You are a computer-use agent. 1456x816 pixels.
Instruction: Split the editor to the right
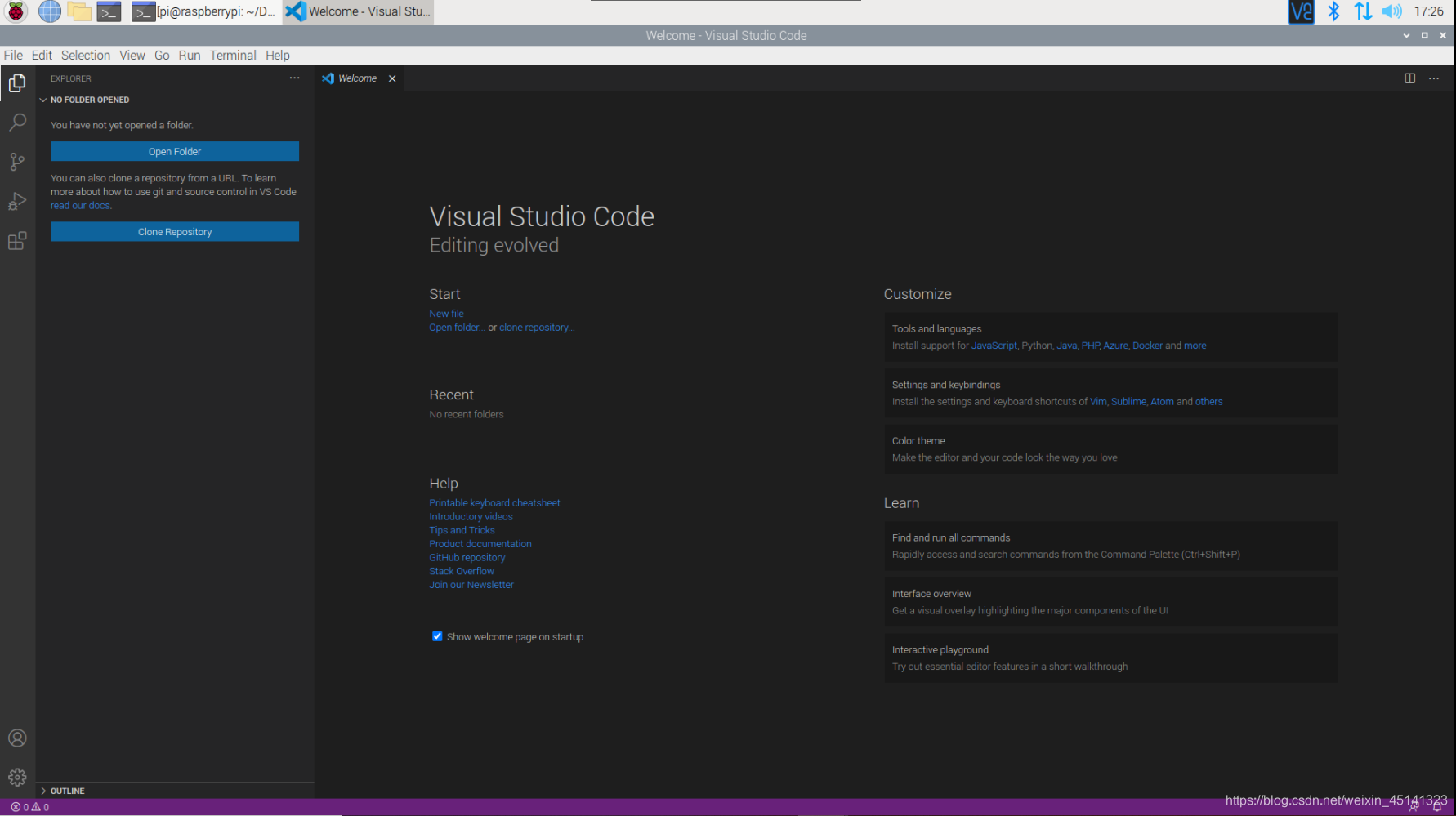coord(1410,78)
